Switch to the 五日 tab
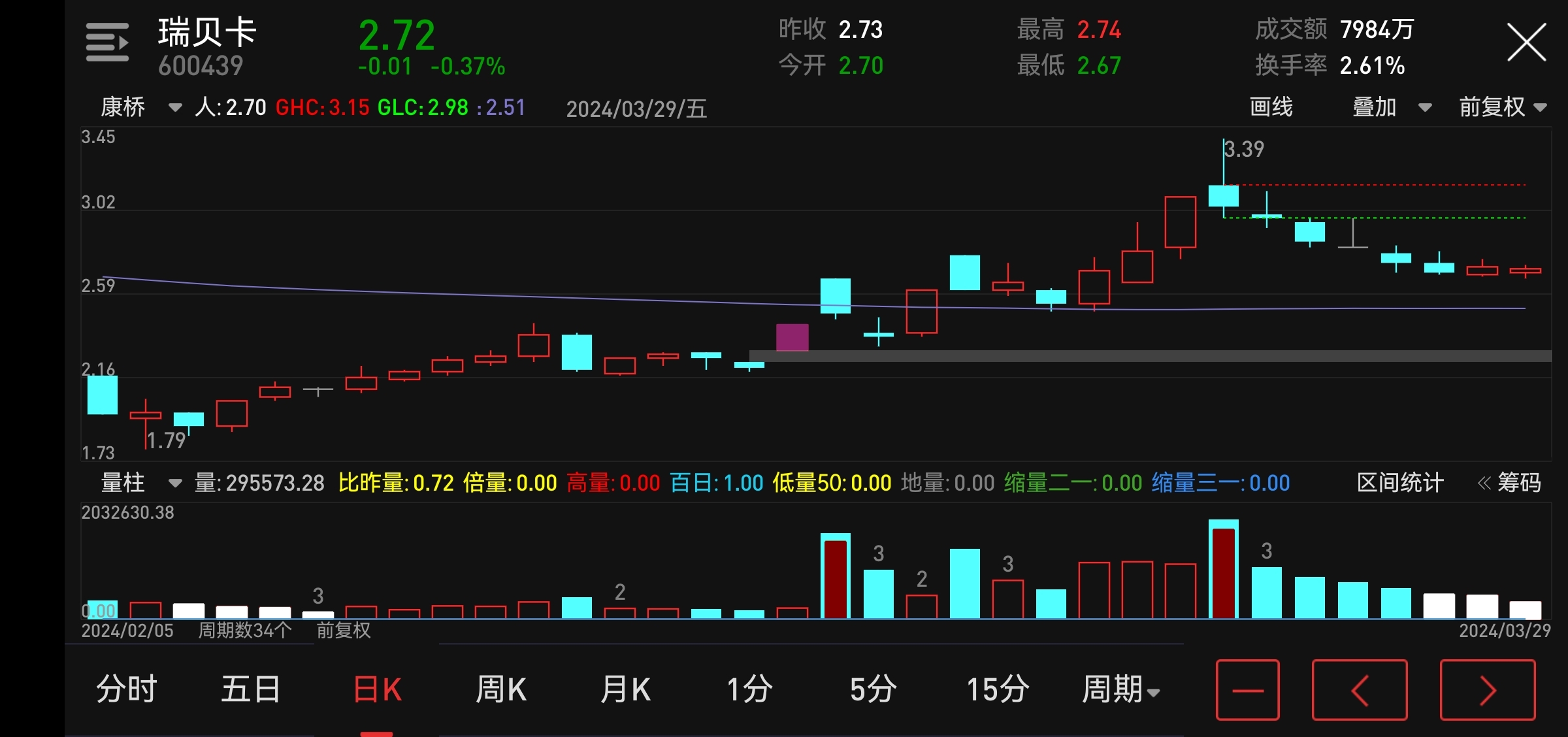 point(251,690)
